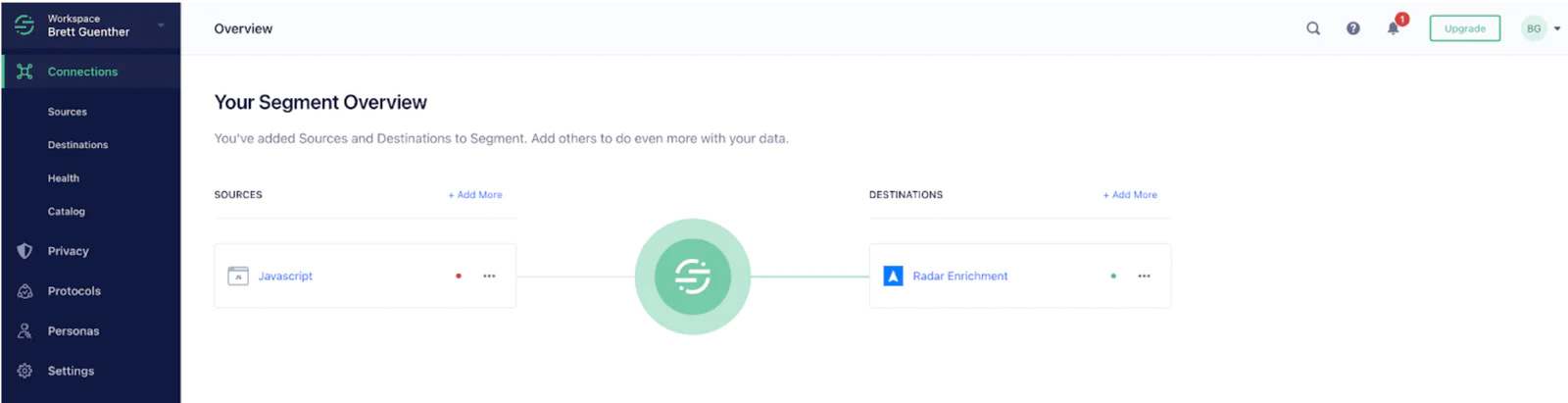Open the Catalog page
The image size is (1568, 403).
tap(67, 212)
